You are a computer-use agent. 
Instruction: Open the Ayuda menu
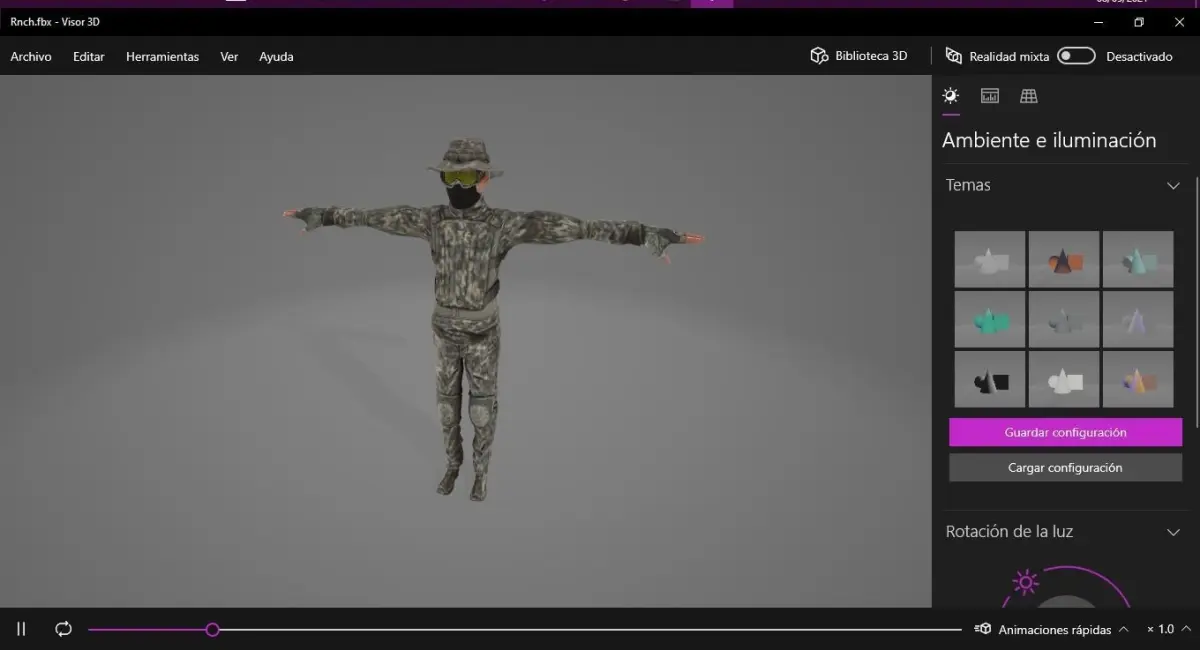tap(276, 57)
